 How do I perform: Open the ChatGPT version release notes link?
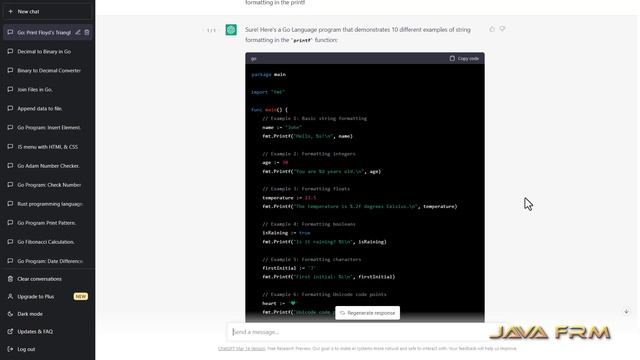click(x=242, y=349)
